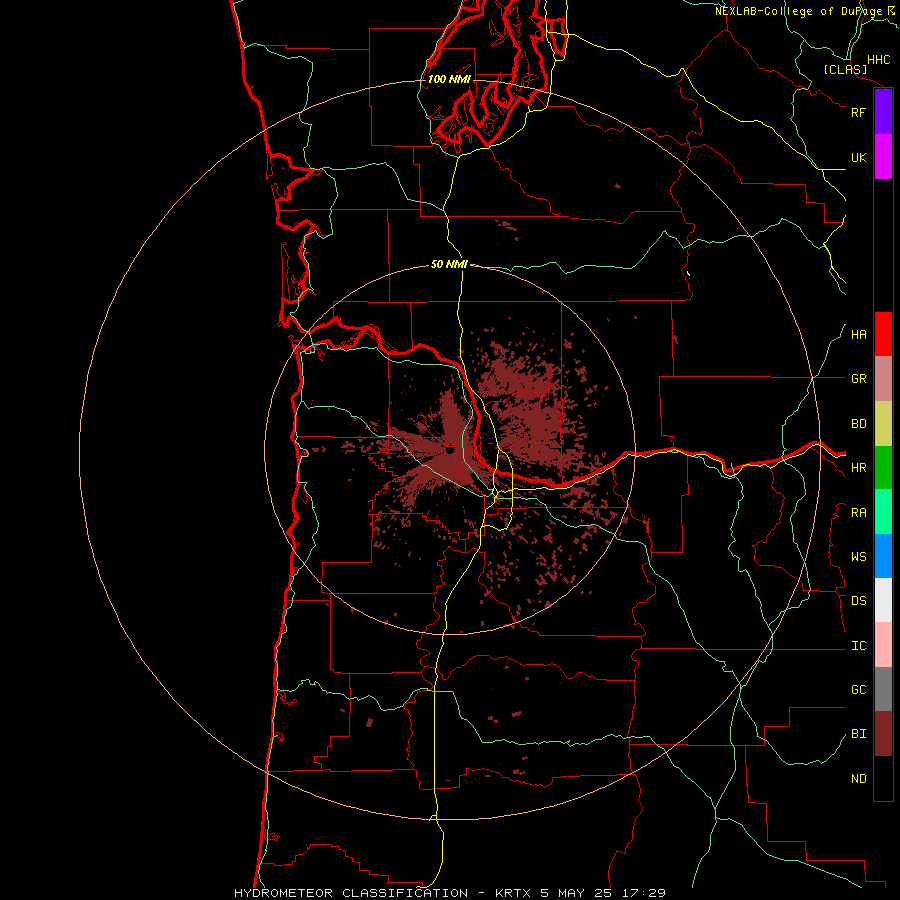The image size is (900, 900).
Task: Click the GC legend label
Action: click(858, 690)
